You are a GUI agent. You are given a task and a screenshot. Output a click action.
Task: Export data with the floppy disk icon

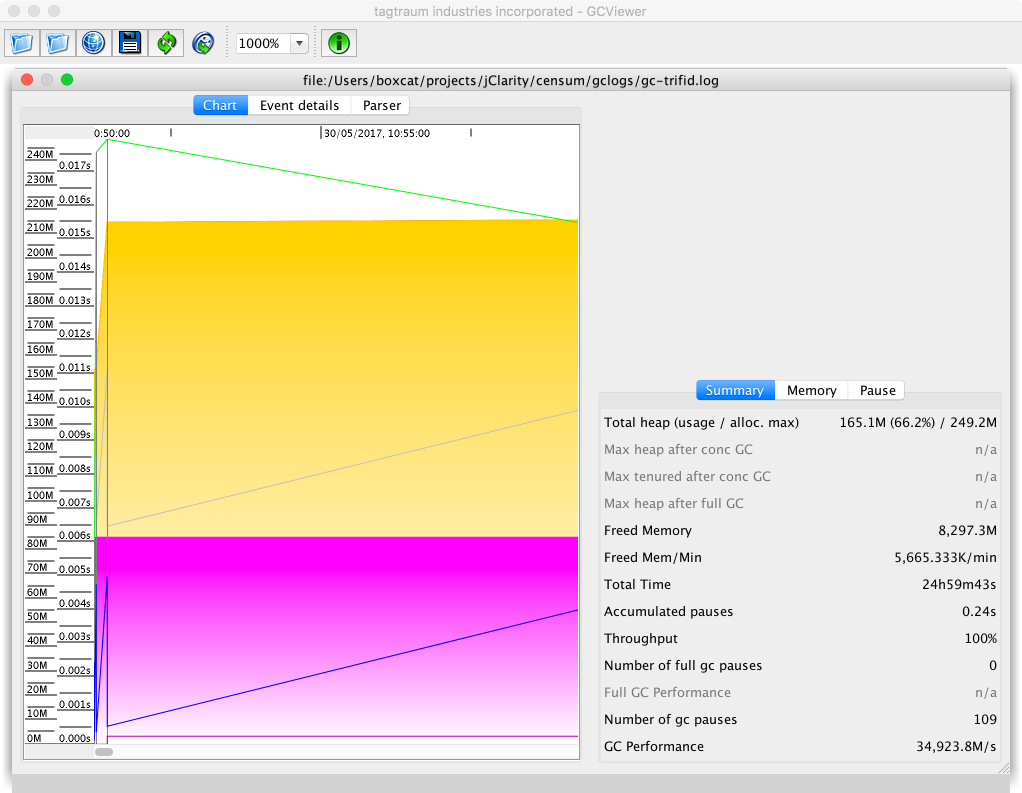[x=130, y=43]
